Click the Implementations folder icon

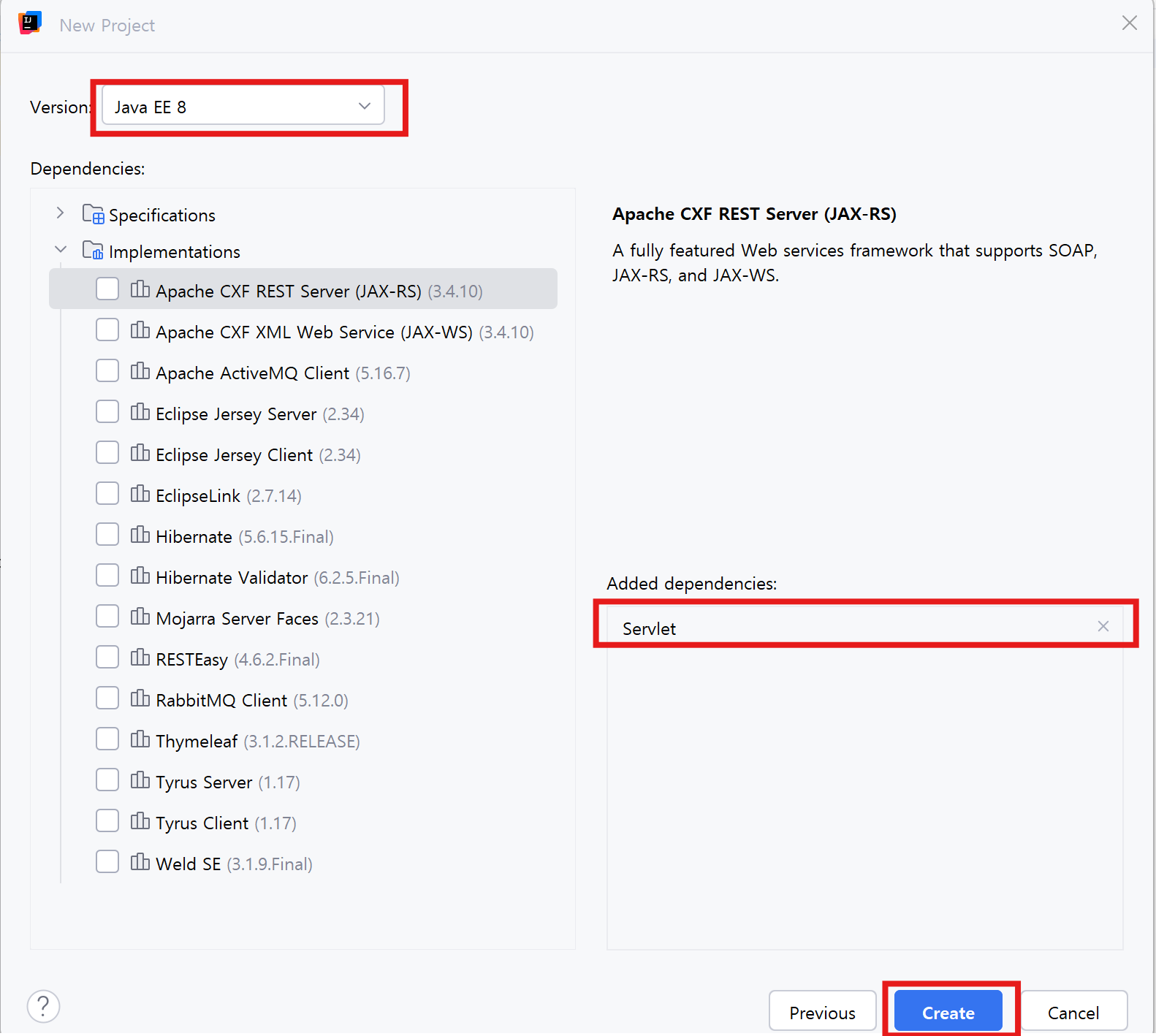[x=93, y=251]
